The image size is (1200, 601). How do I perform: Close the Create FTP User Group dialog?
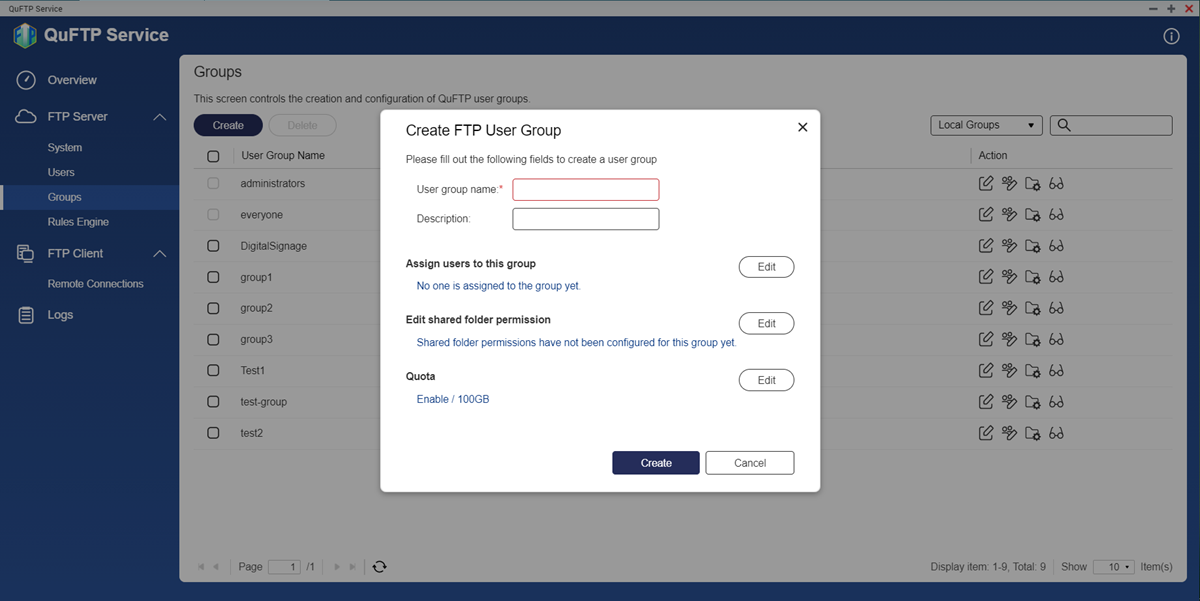click(802, 127)
